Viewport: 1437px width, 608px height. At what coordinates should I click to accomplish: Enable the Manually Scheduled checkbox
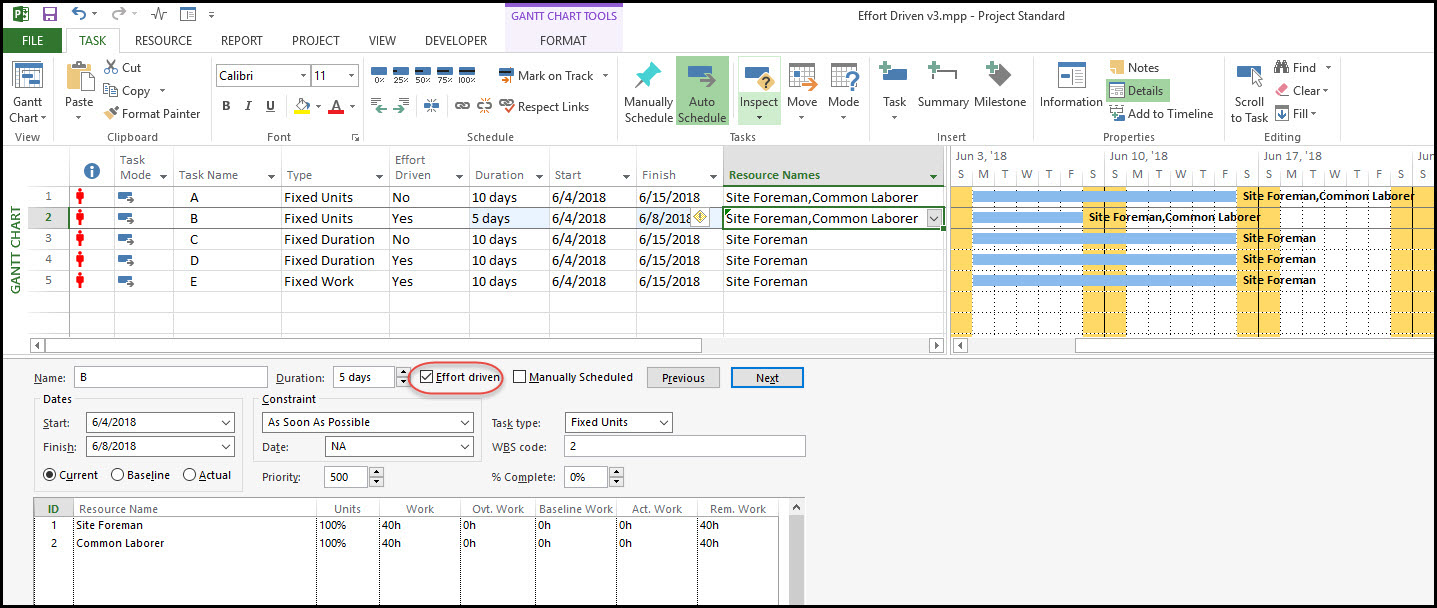[x=520, y=377]
